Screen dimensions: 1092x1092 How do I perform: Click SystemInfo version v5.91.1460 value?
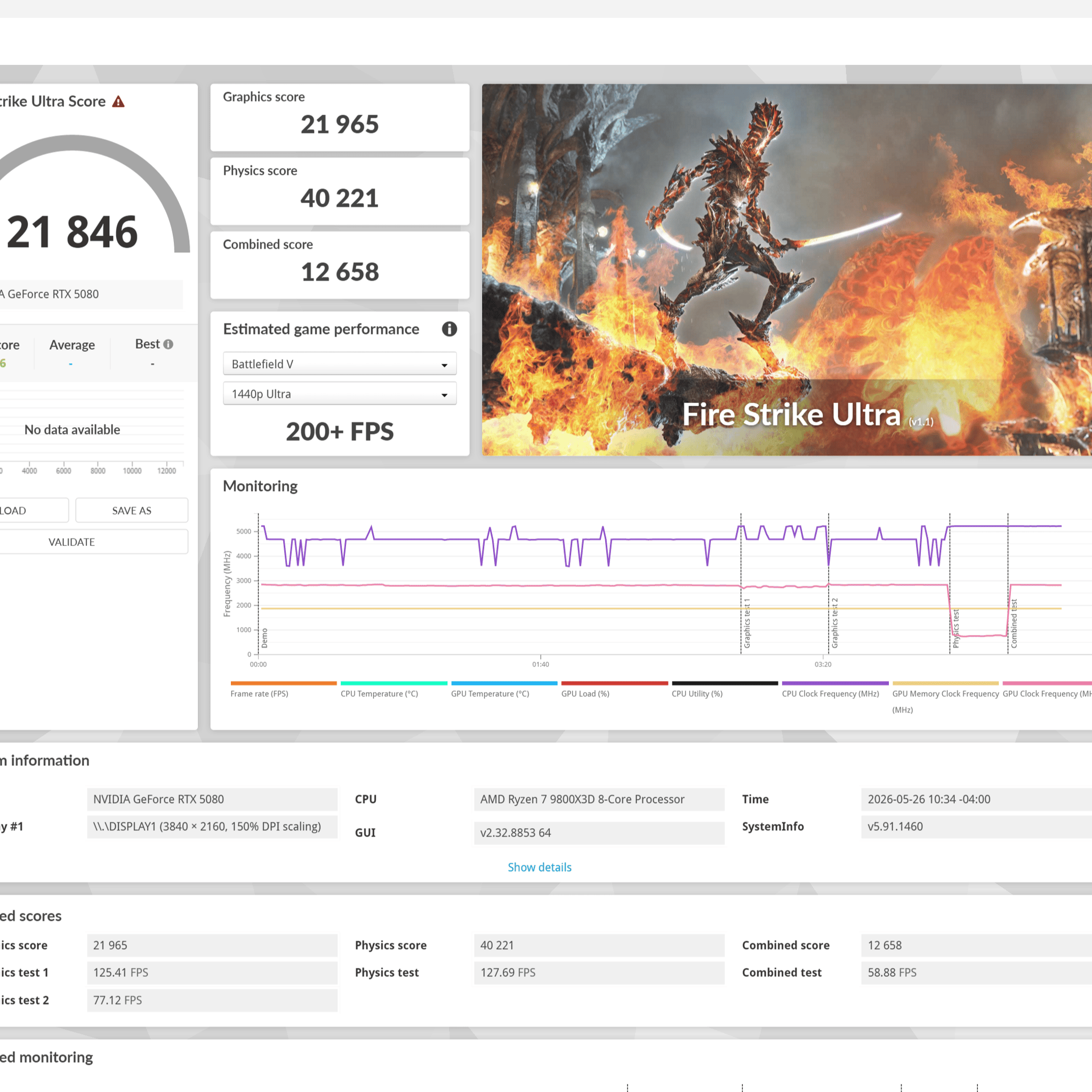click(x=976, y=826)
